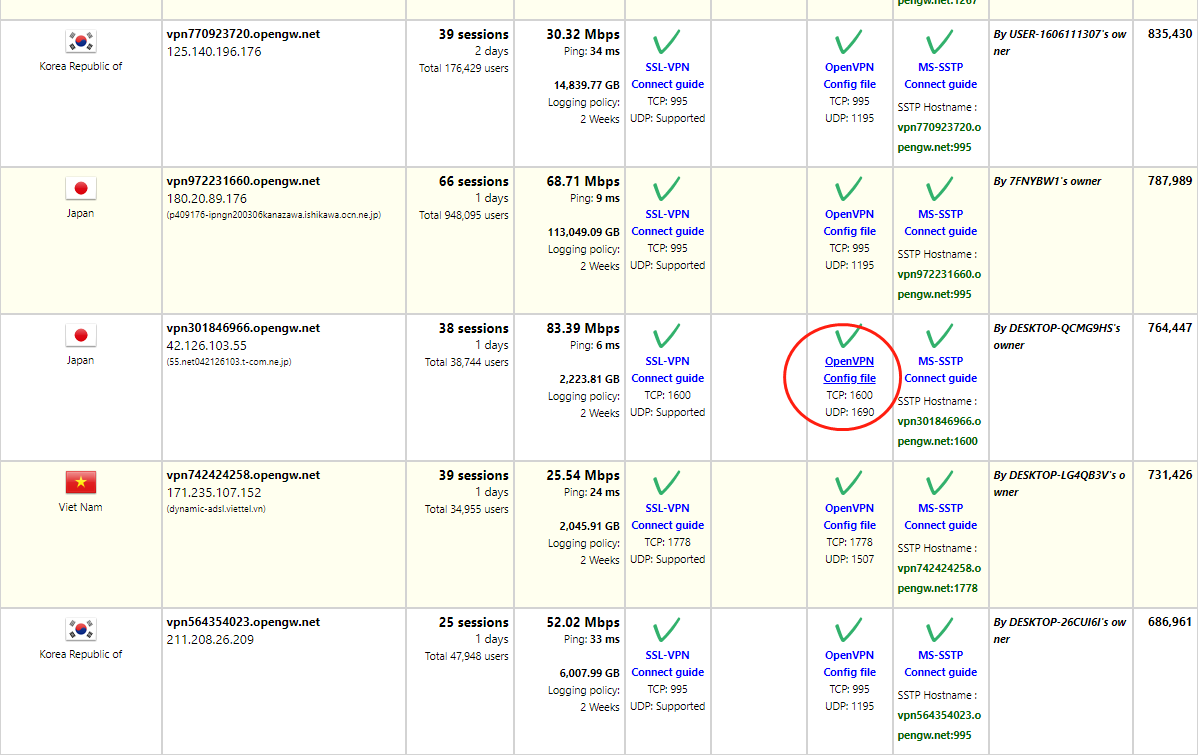Screen dimensions: 1199x755
Task: Click SSL-VPN green checkmark for vpn972231660
Action: coord(667,190)
